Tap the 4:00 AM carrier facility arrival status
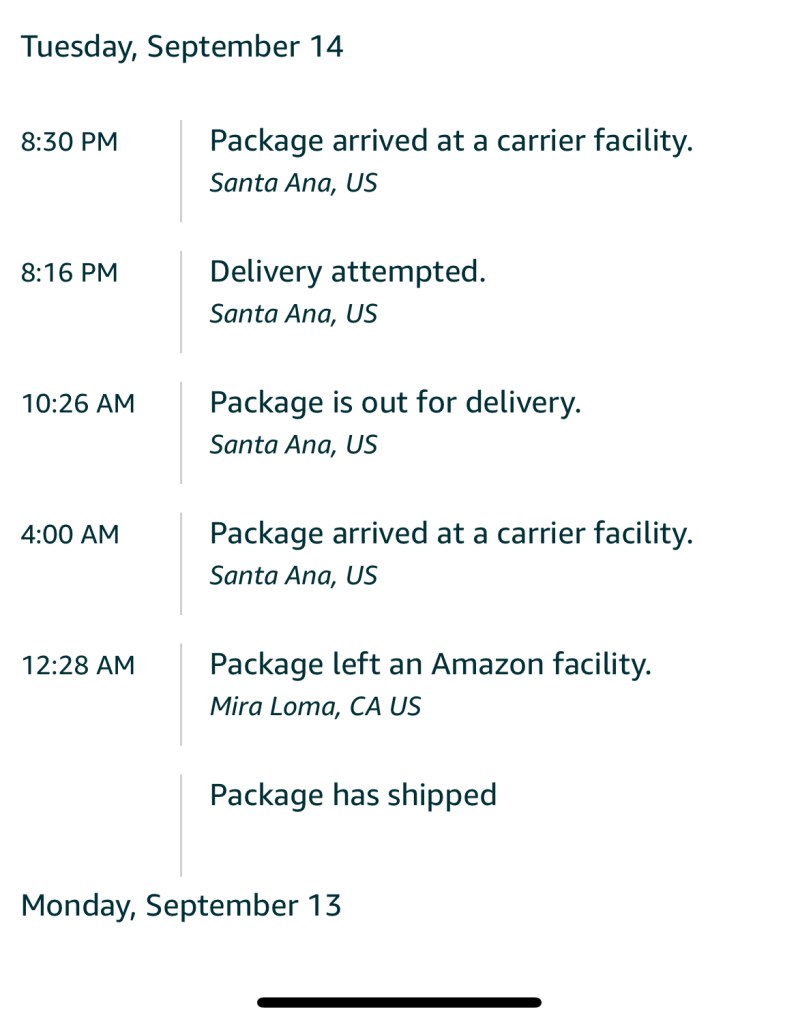Viewport: 798px width, 1024px height. pos(450,533)
